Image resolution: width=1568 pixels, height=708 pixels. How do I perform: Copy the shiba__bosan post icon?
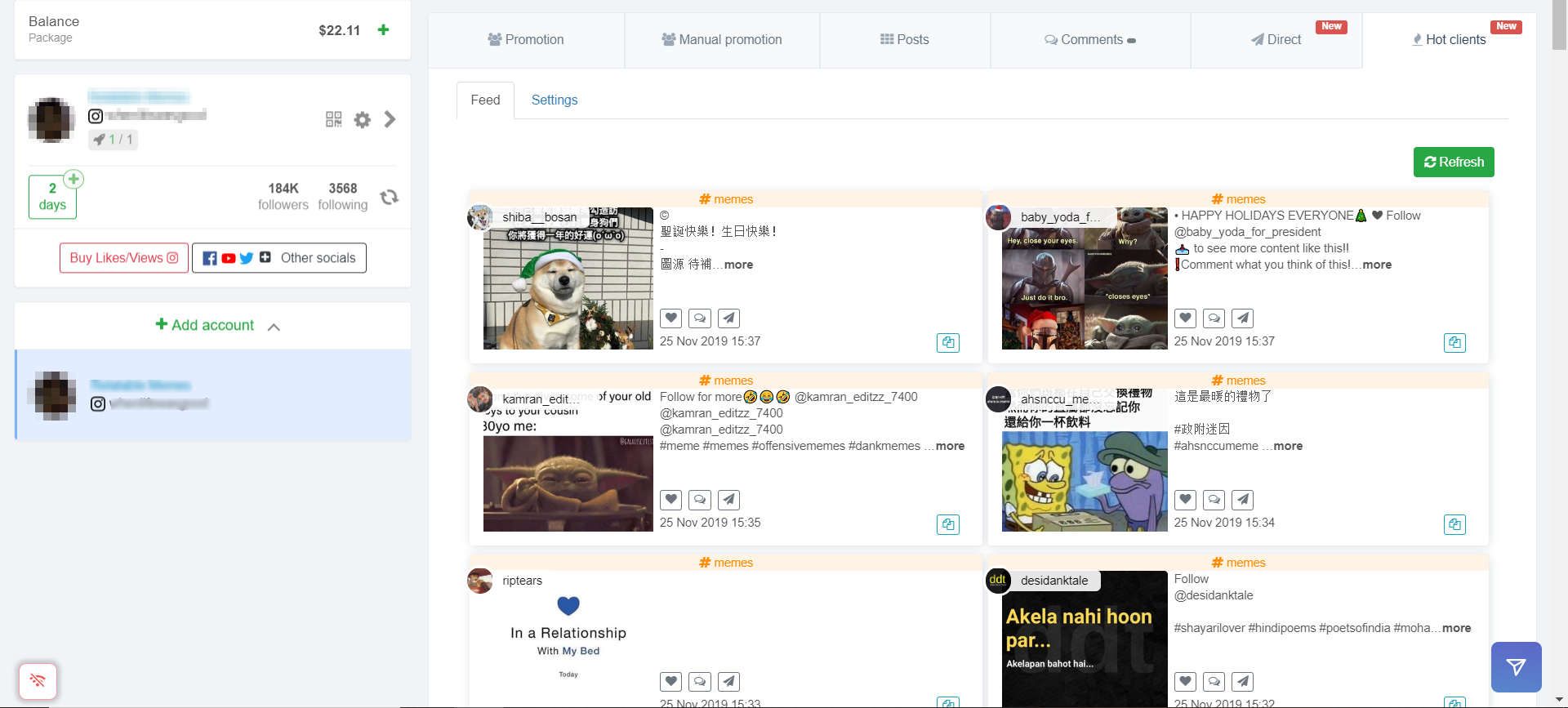(948, 342)
